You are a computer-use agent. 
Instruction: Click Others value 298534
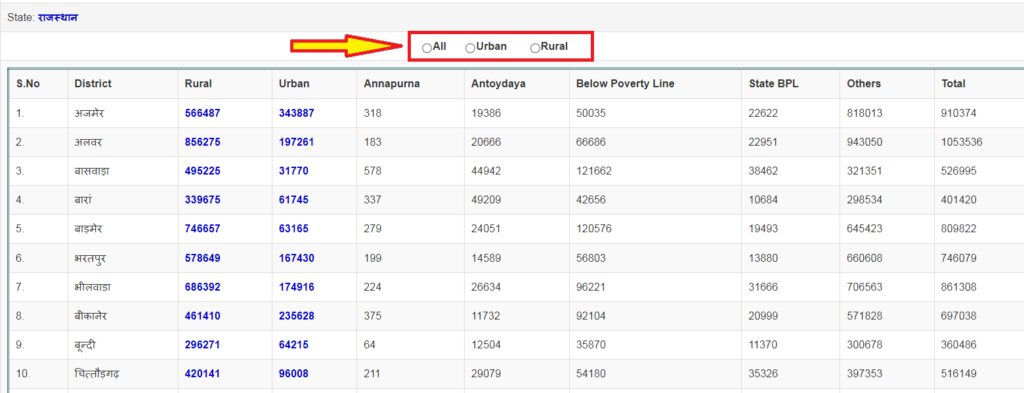pyautogui.click(x=865, y=200)
